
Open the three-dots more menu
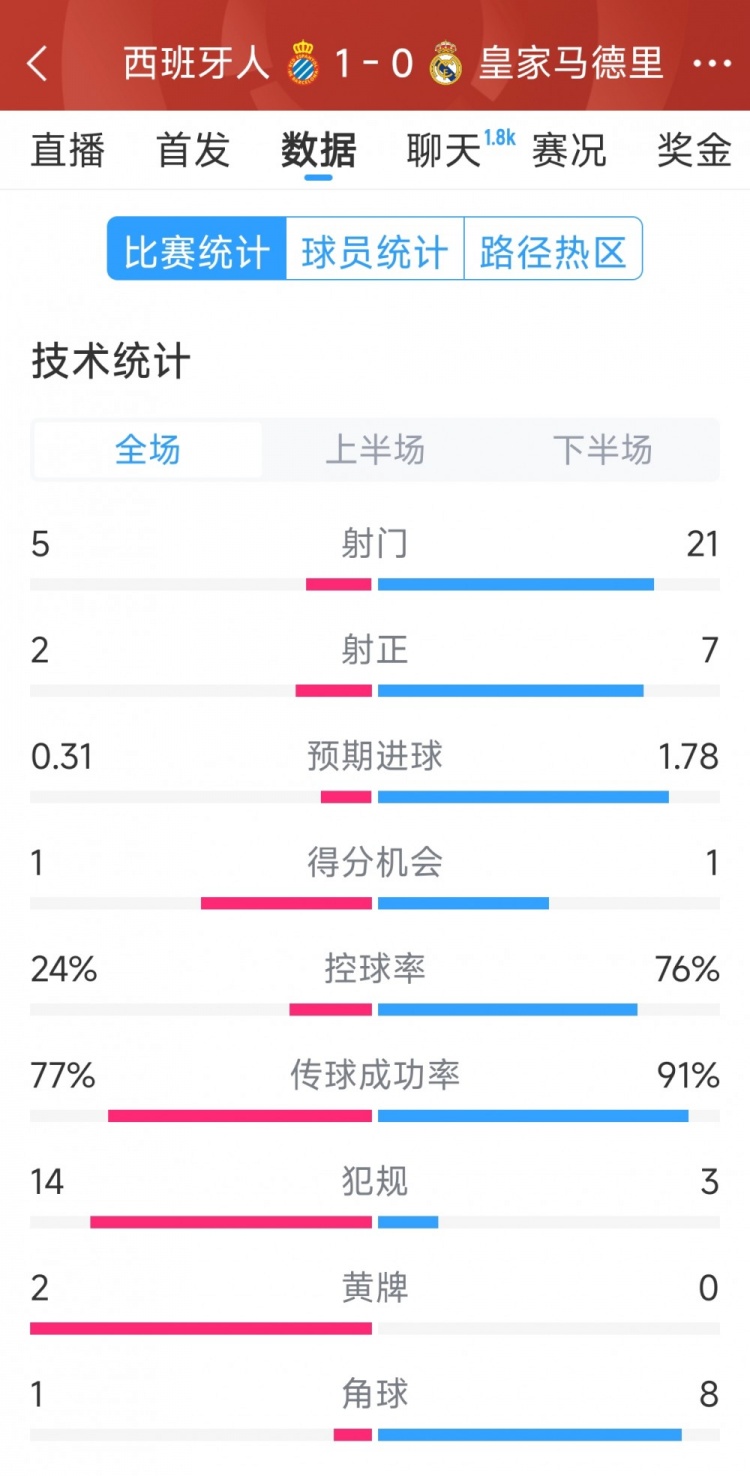point(712,63)
